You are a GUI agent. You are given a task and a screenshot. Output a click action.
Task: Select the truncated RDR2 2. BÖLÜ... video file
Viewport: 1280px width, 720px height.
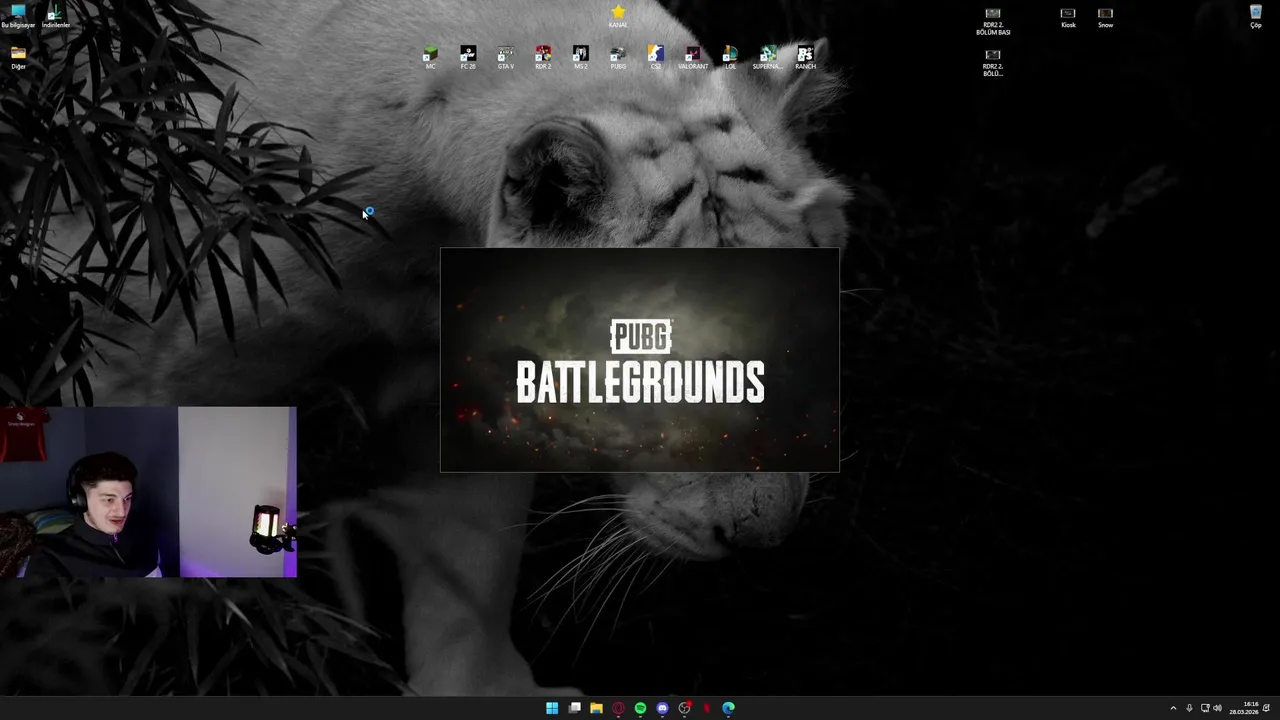click(x=993, y=62)
